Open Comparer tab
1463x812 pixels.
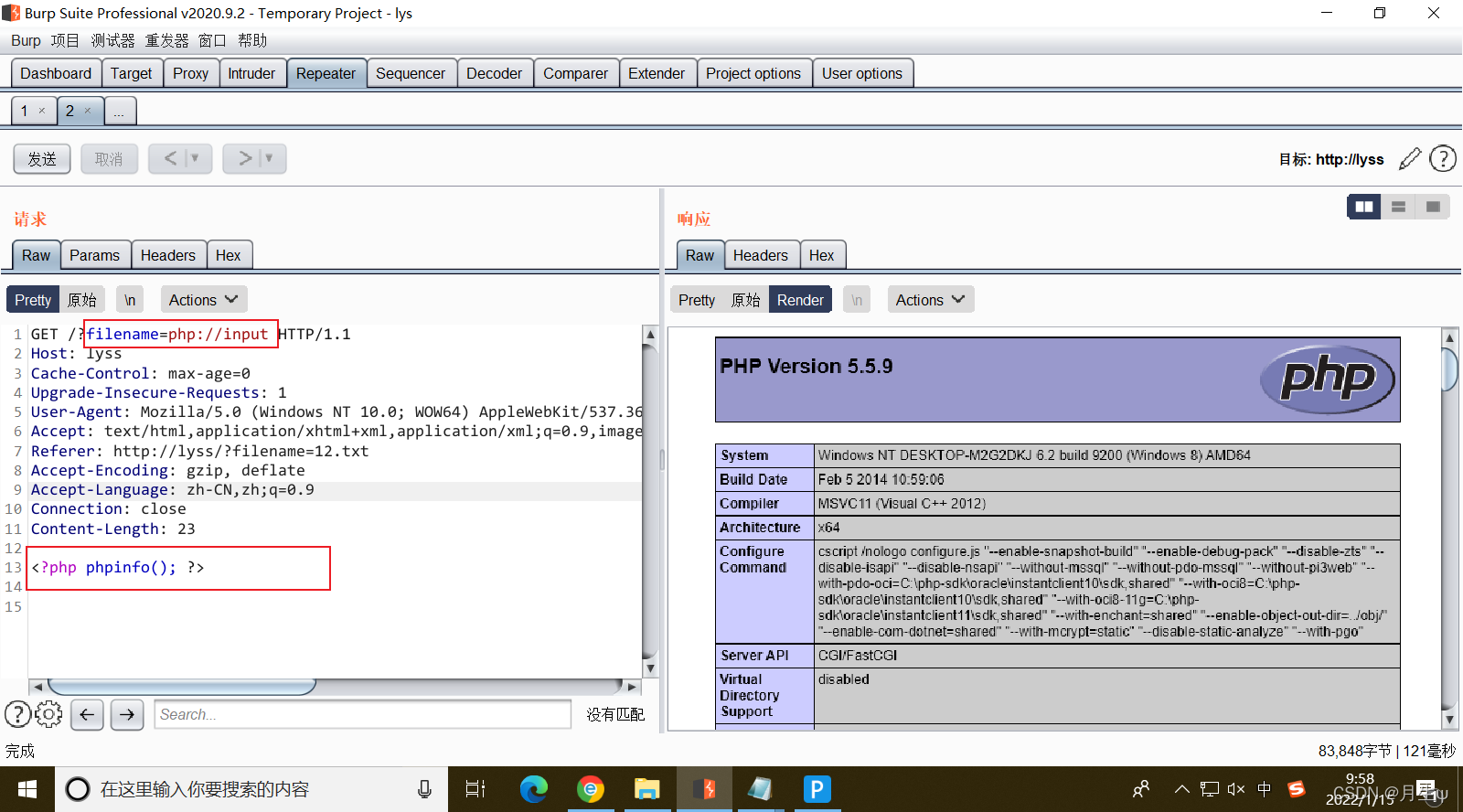576,73
